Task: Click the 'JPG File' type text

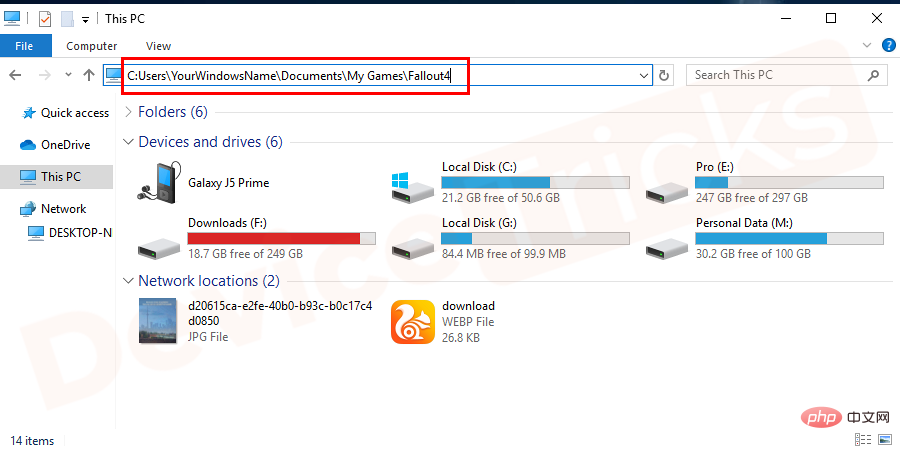Action: click(x=208, y=337)
